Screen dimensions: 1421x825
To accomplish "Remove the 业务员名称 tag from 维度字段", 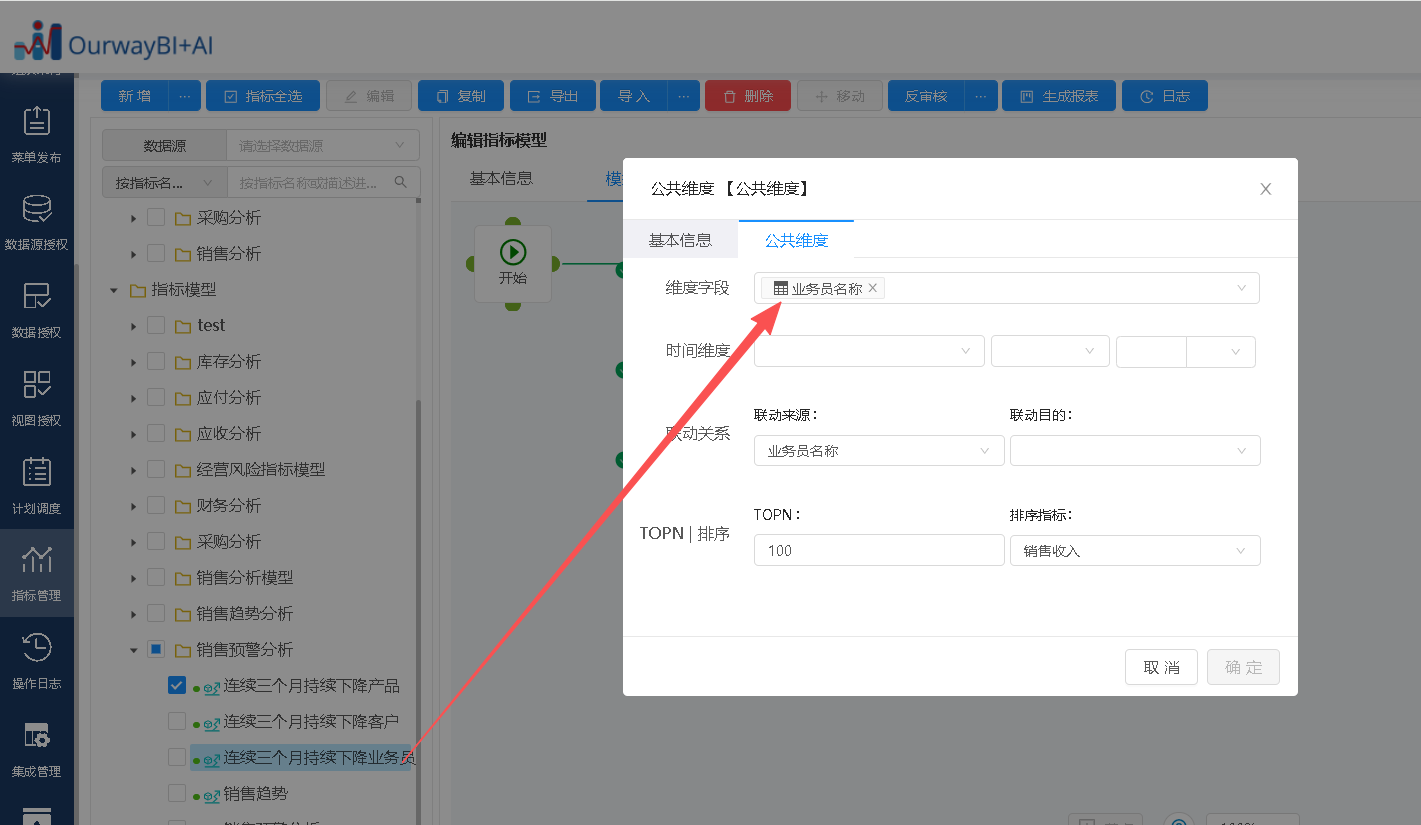I will click(873, 288).
